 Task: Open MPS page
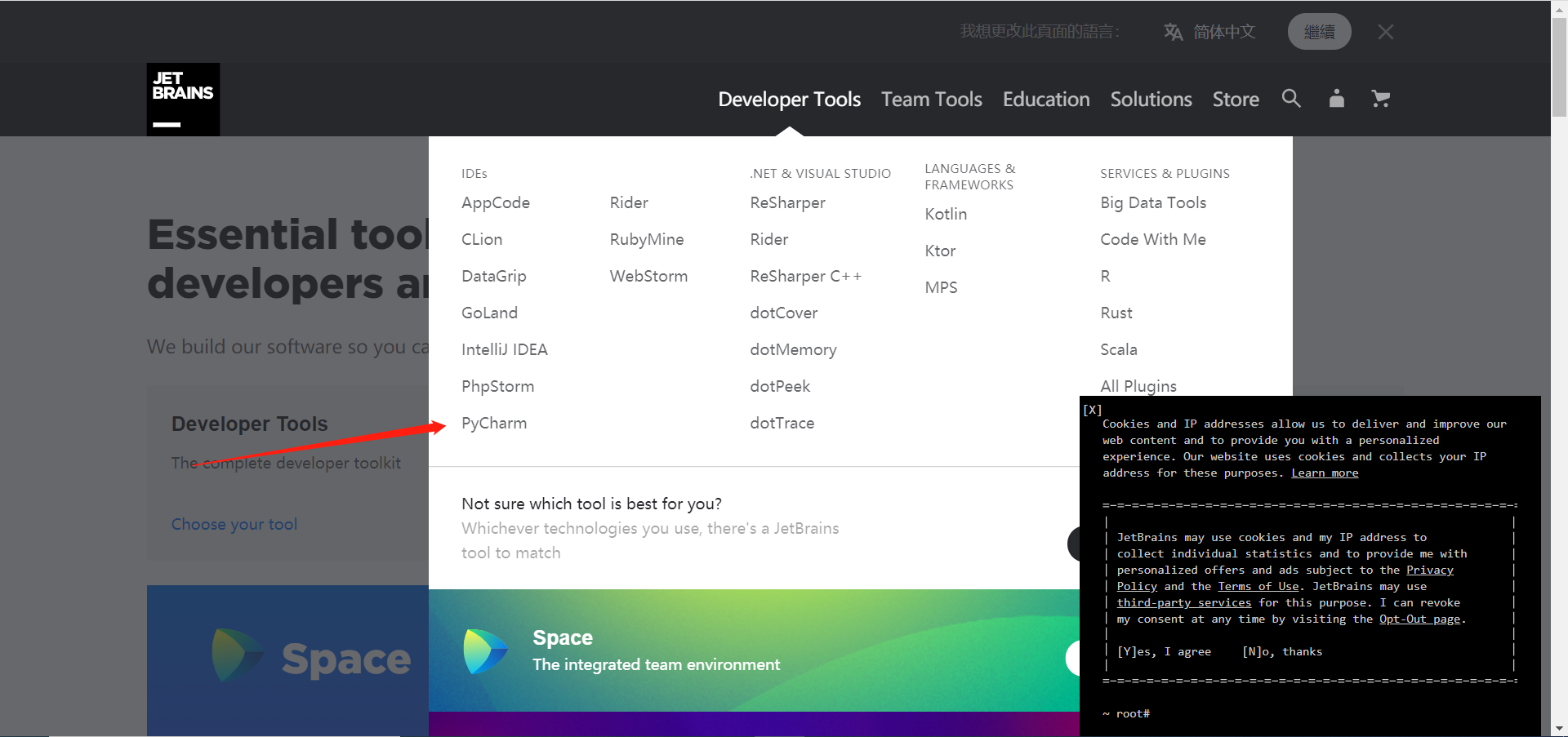click(941, 287)
